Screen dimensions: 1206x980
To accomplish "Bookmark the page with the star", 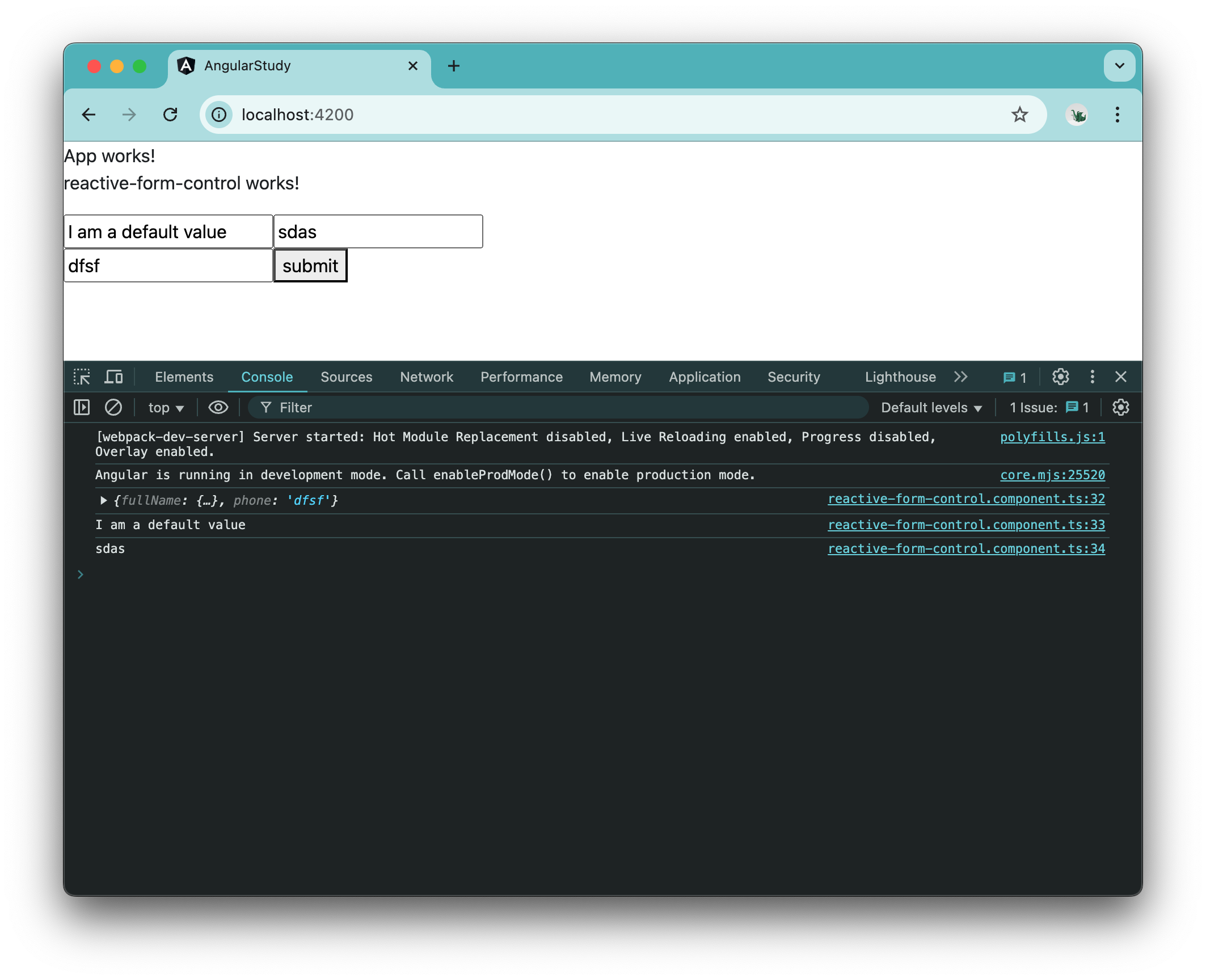I will tap(1021, 115).
